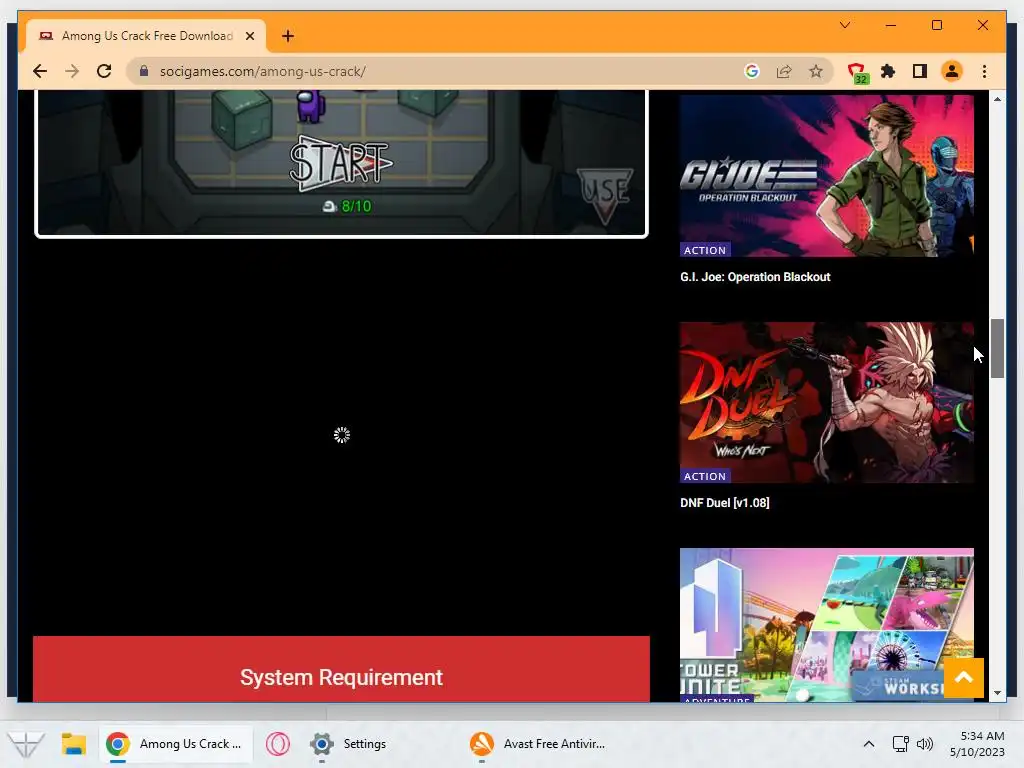Open the Opera browser taskbar icon
This screenshot has height=768, width=1024.
(278, 744)
